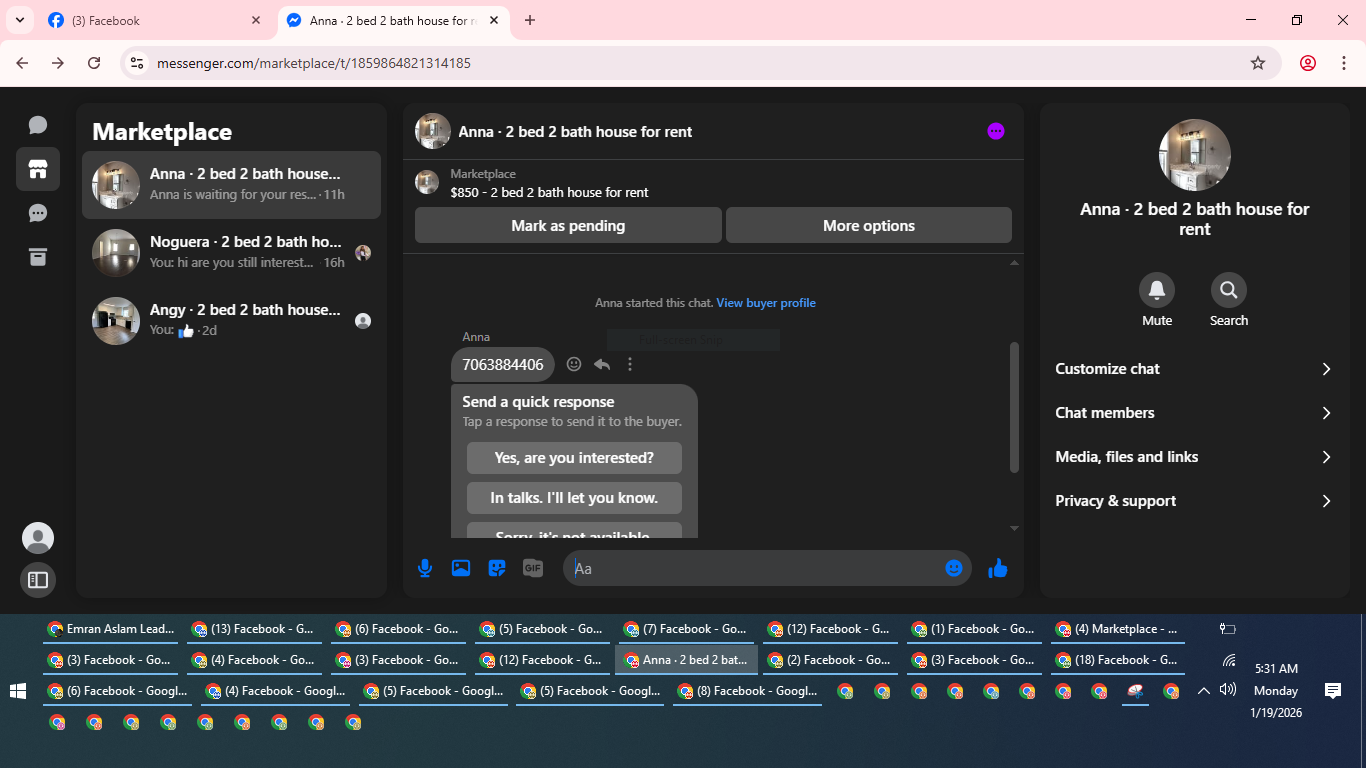1366x768 pixels.
Task: Switch to (13) Facebook taskbar window
Action: (255, 629)
